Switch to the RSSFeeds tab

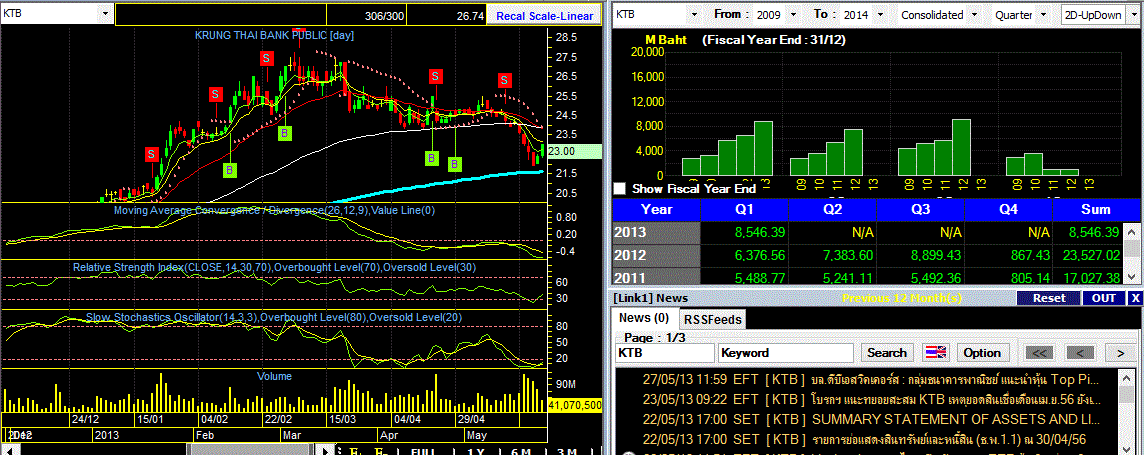(712, 319)
